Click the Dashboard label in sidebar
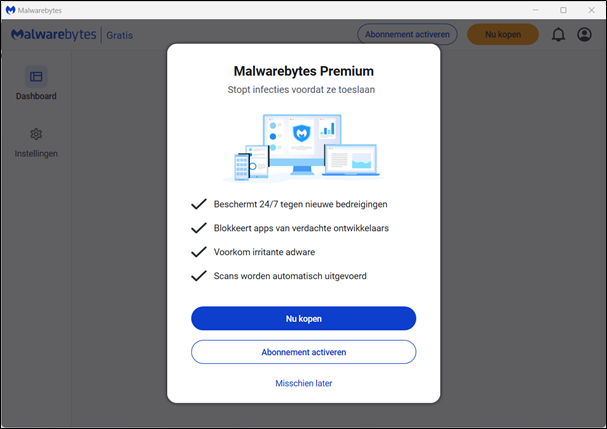This screenshot has height=429, width=607. [x=36, y=96]
